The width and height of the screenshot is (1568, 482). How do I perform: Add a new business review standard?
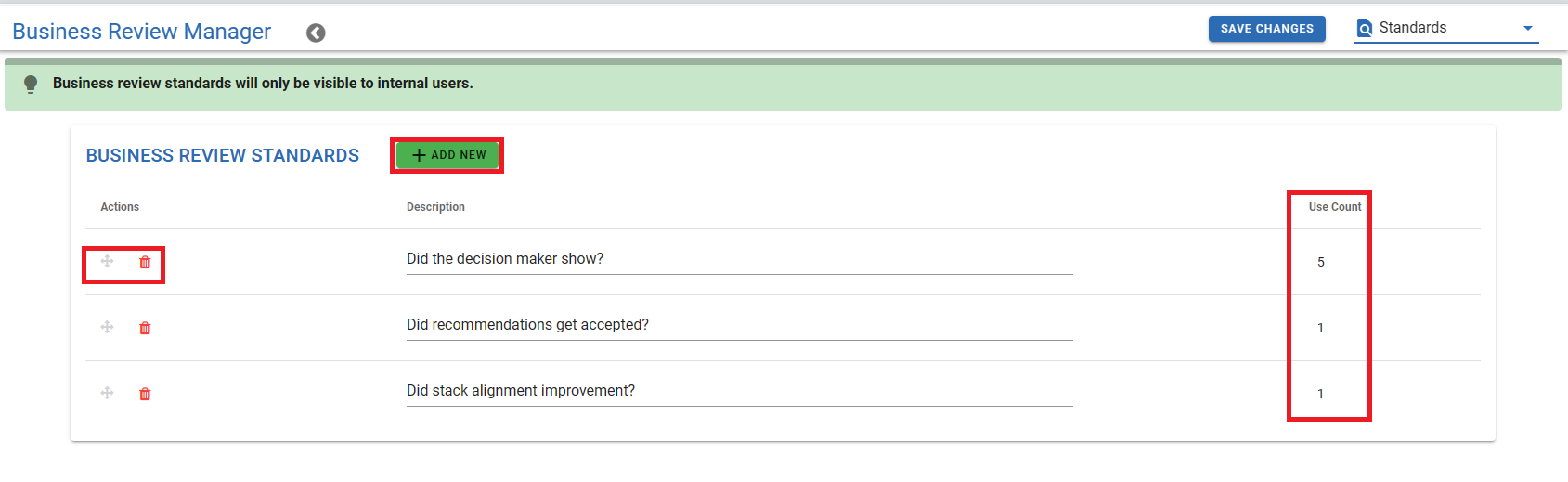point(447,155)
